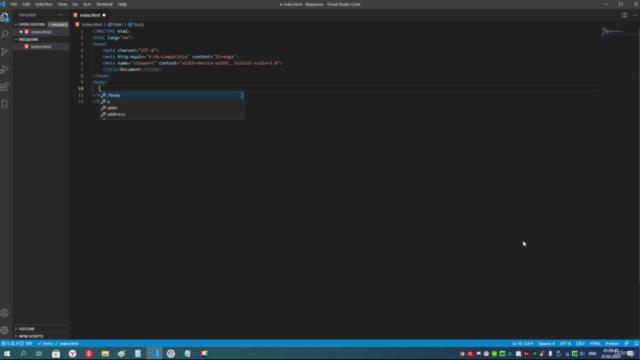
Task: Click index.html in the breadcrumb
Action: [x=91, y=24]
